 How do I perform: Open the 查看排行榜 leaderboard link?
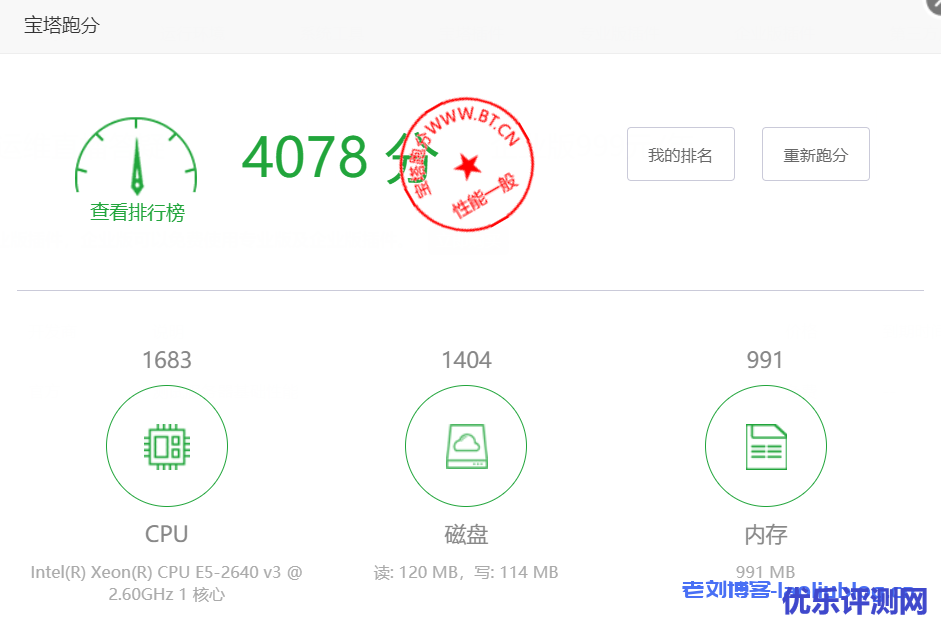pos(137,212)
